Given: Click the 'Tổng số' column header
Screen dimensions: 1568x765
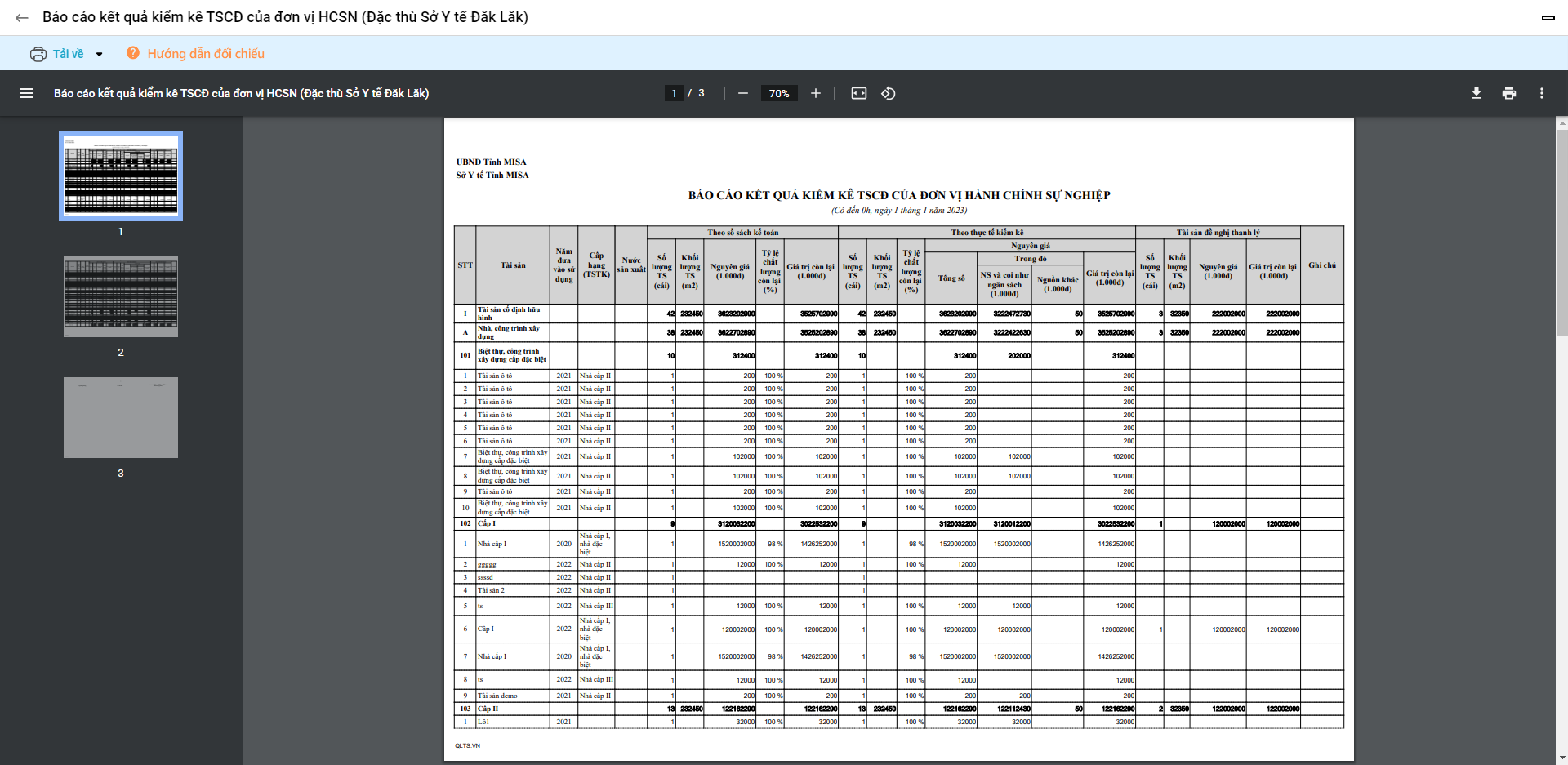Looking at the screenshot, I should pyautogui.click(x=951, y=278).
